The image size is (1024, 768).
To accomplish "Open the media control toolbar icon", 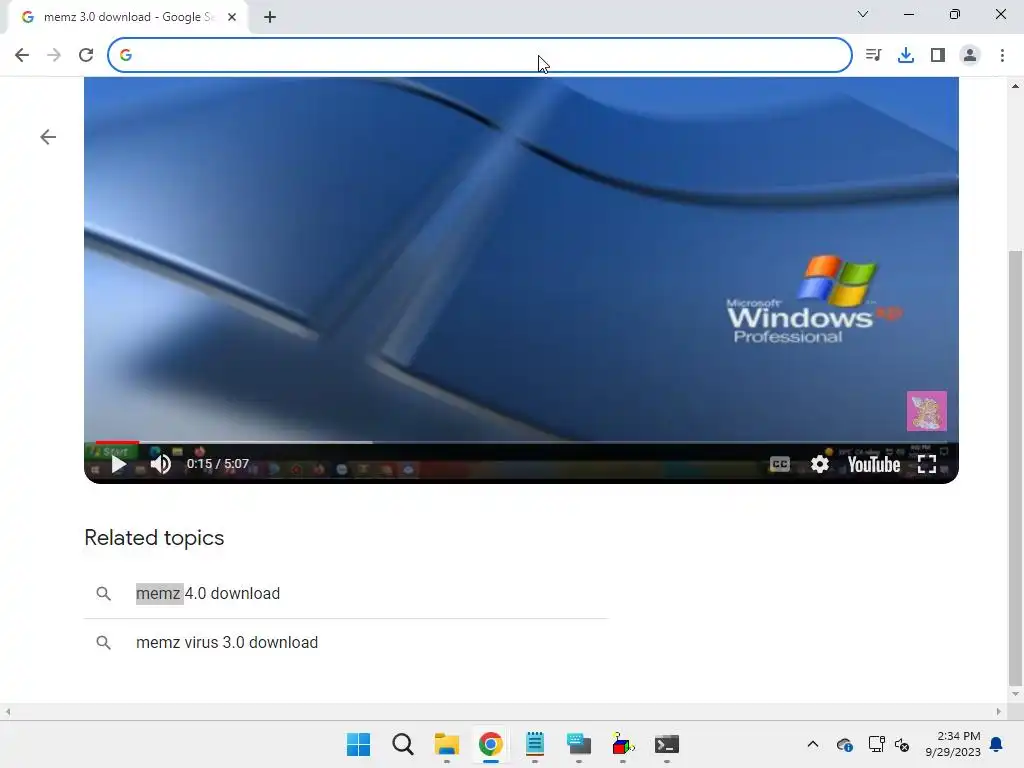I will [873, 55].
